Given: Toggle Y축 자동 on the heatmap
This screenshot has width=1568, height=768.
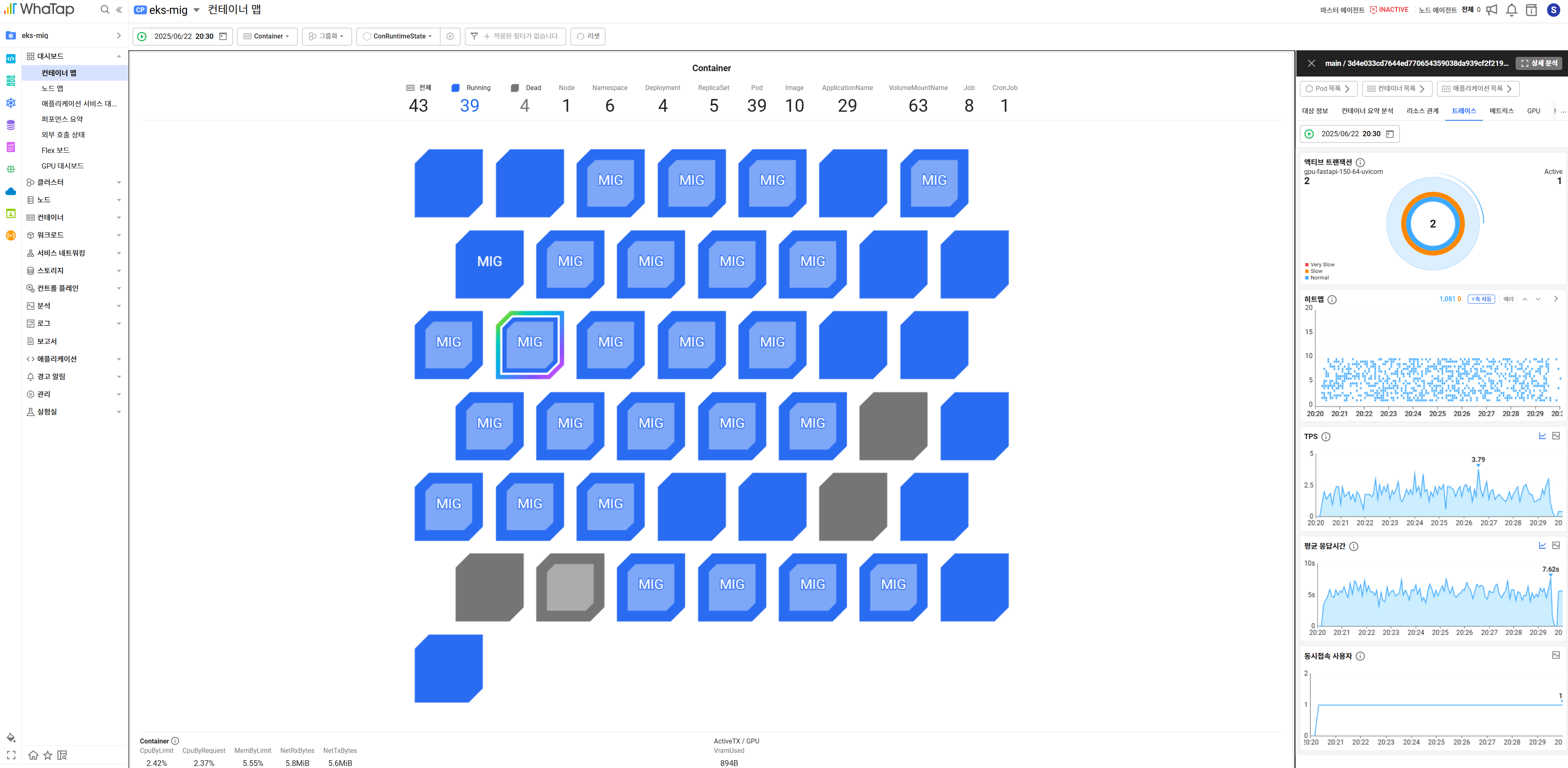Looking at the screenshot, I should 1481,299.
